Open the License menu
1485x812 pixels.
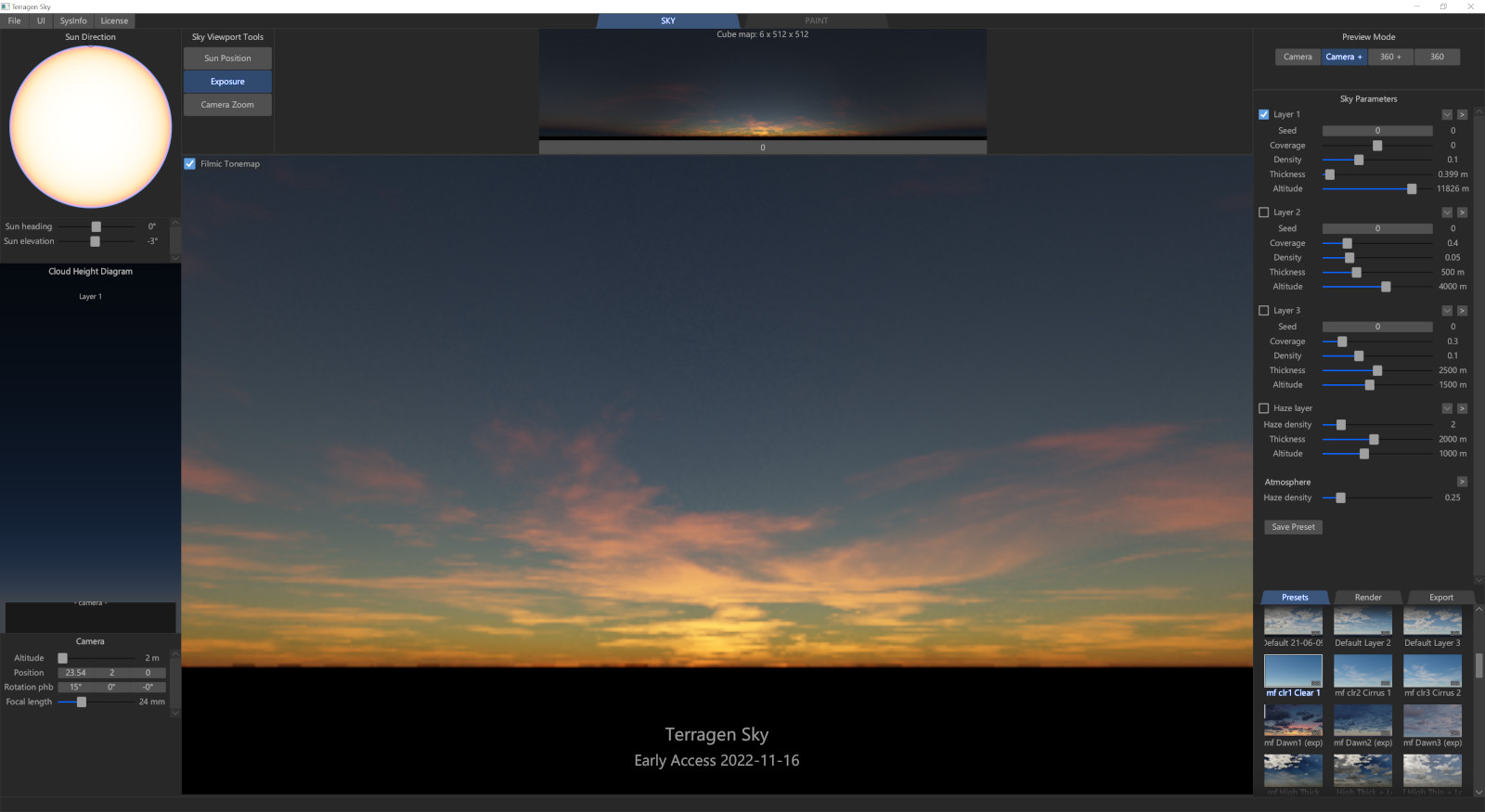coord(114,20)
